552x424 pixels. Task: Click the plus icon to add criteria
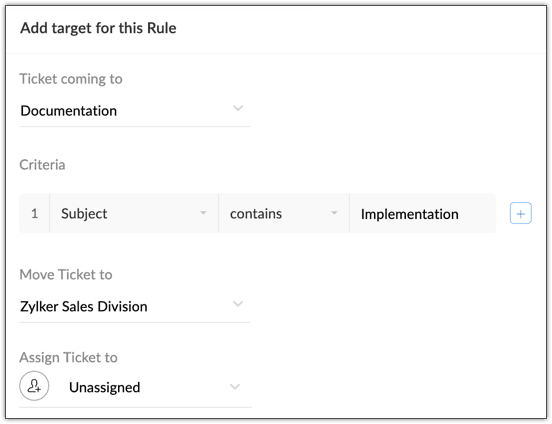tap(520, 213)
